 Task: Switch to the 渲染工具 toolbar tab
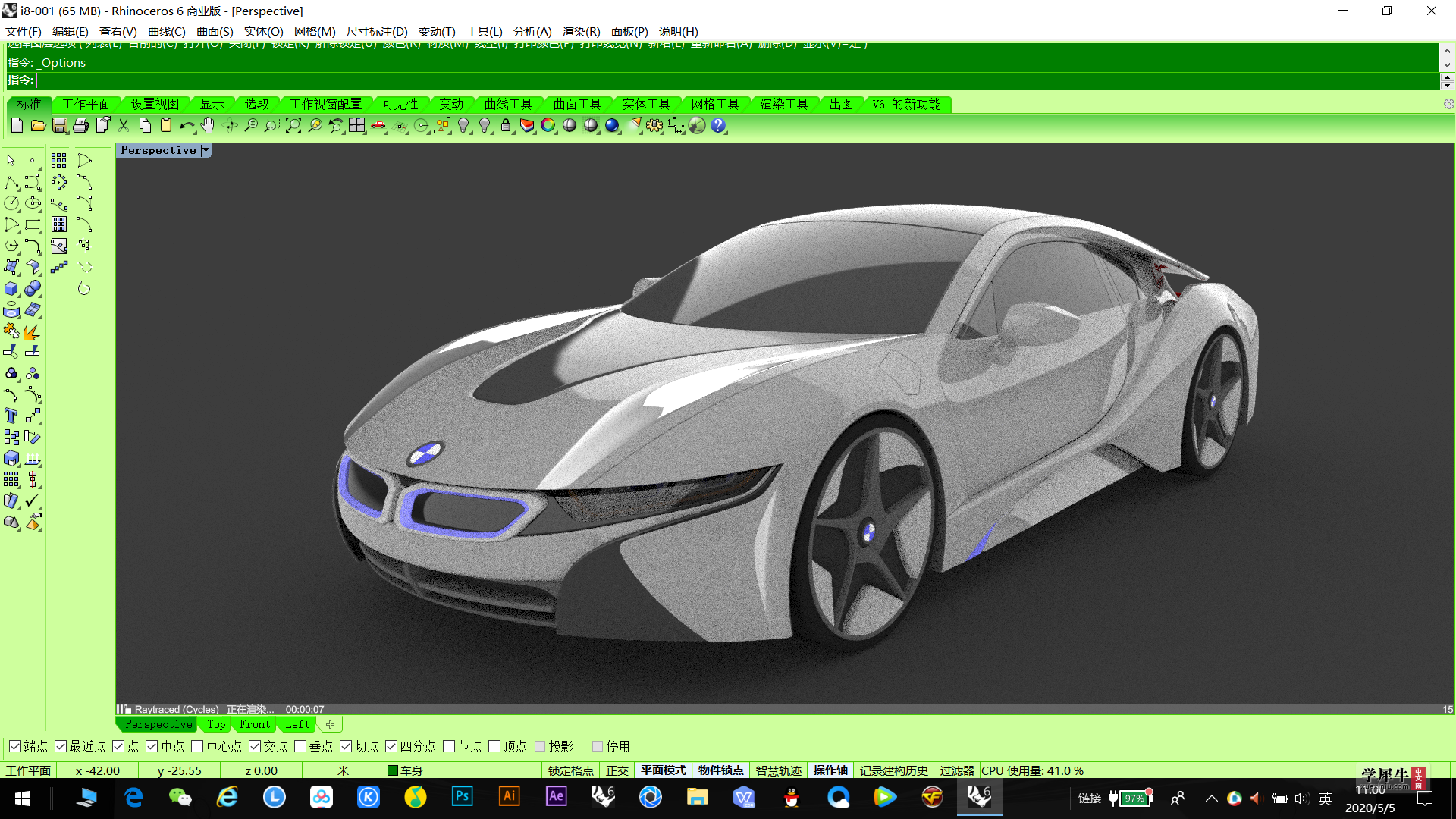coord(784,104)
